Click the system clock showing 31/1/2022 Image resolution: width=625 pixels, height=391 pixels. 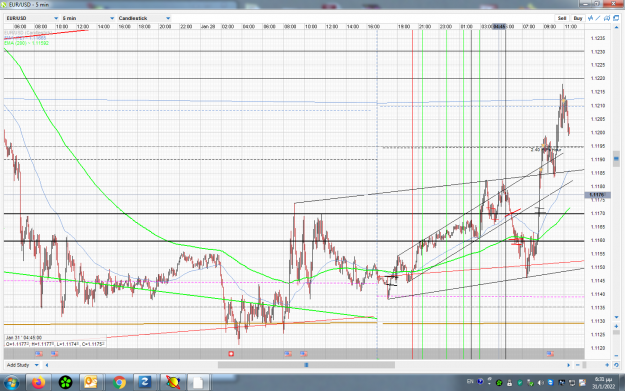603,383
